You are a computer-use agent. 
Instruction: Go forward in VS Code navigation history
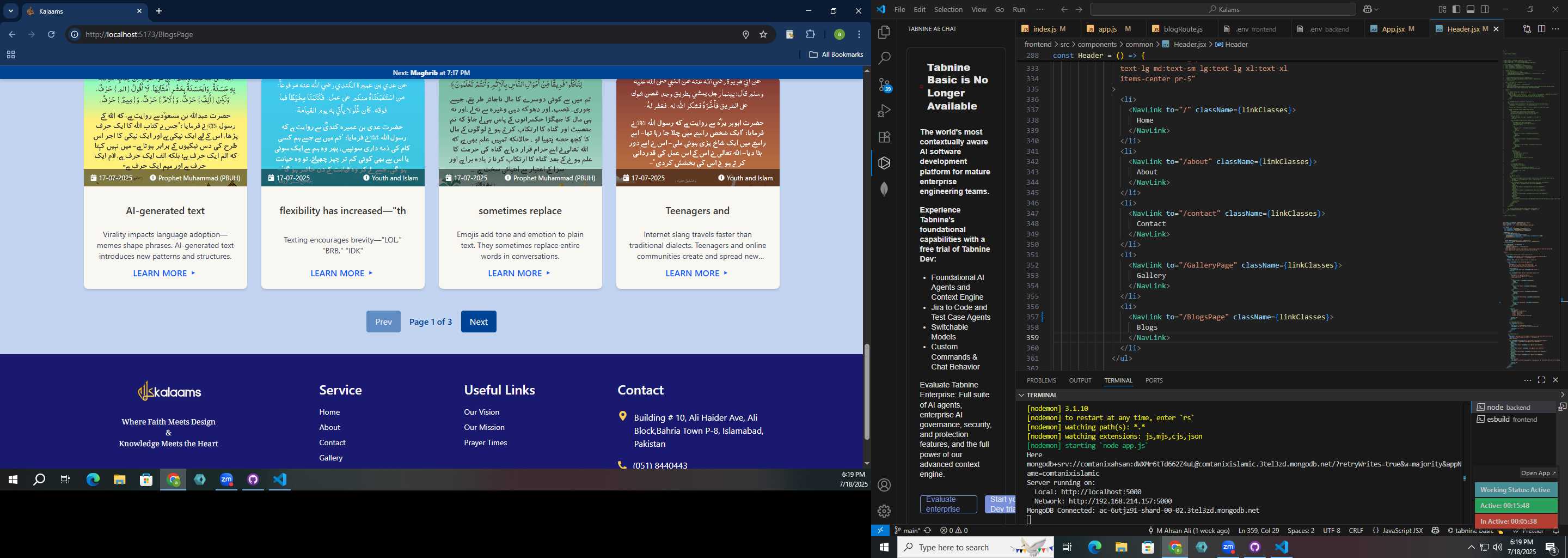click(1079, 10)
